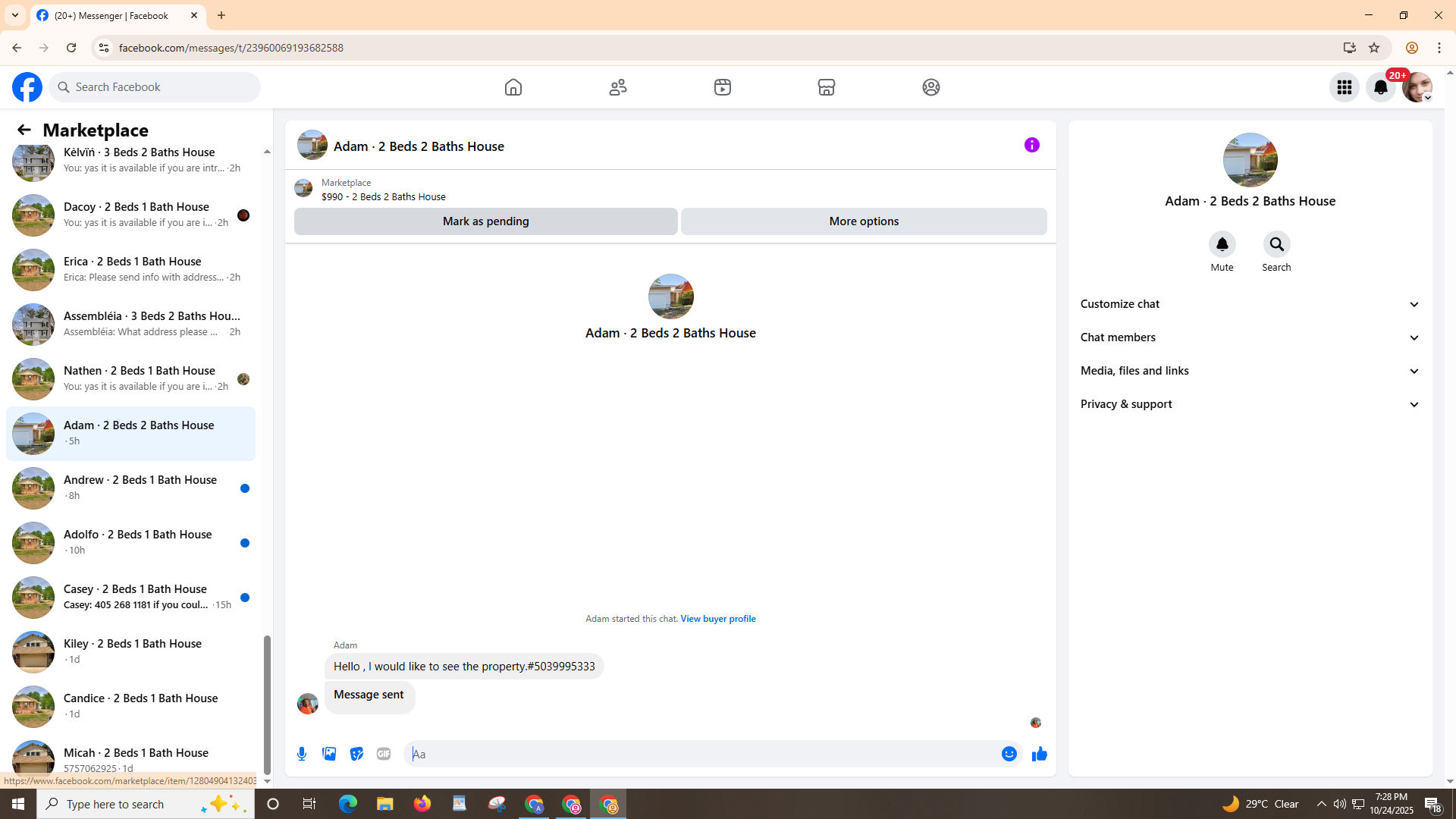1456x819 pixels.
Task: Mute the Adam conversation
Action: [x=1222, y=244]
